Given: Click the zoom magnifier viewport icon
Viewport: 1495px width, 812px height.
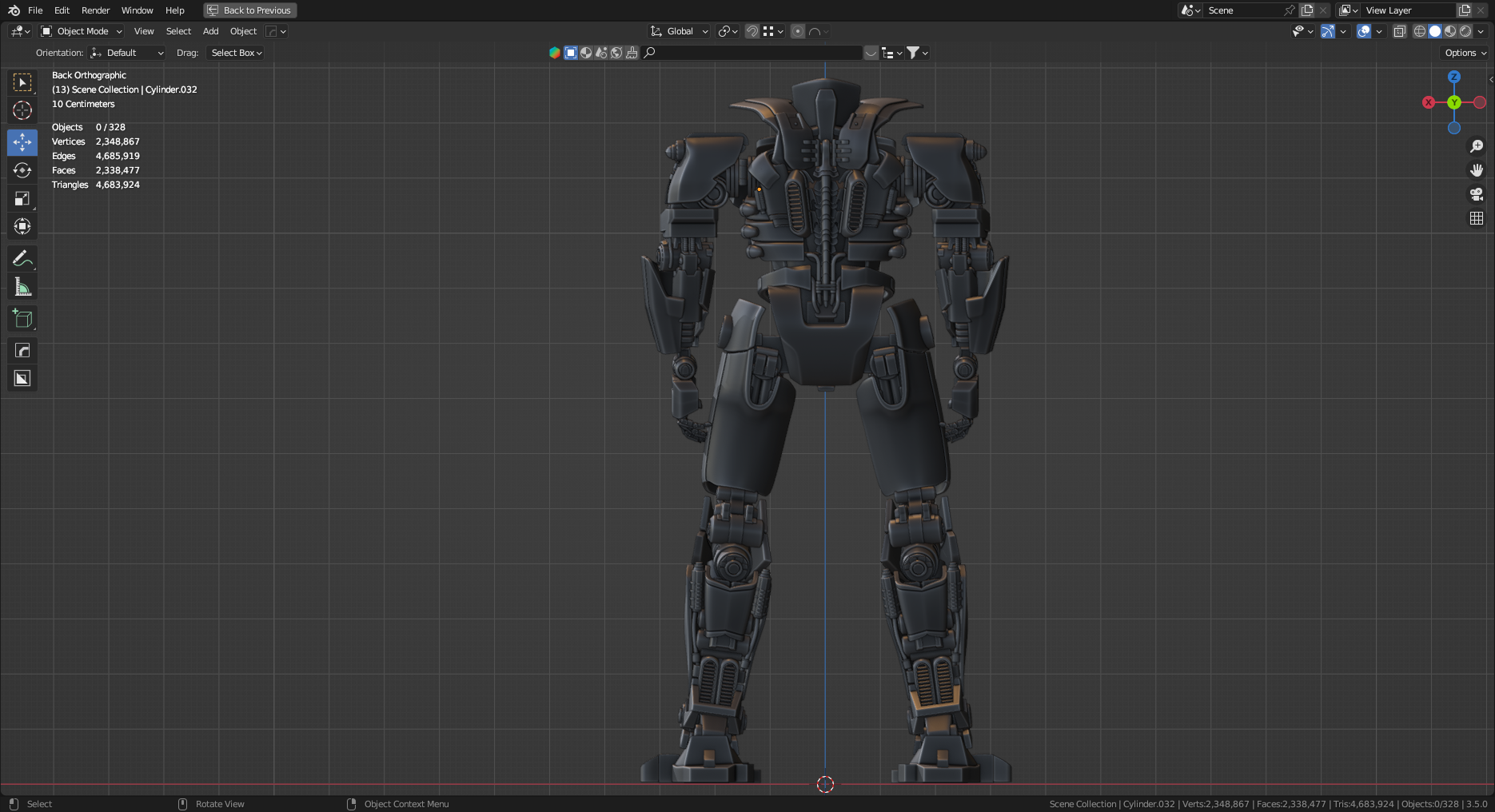Looking at the screenshot, I should pyautogui.click(x=1477, y=146).
